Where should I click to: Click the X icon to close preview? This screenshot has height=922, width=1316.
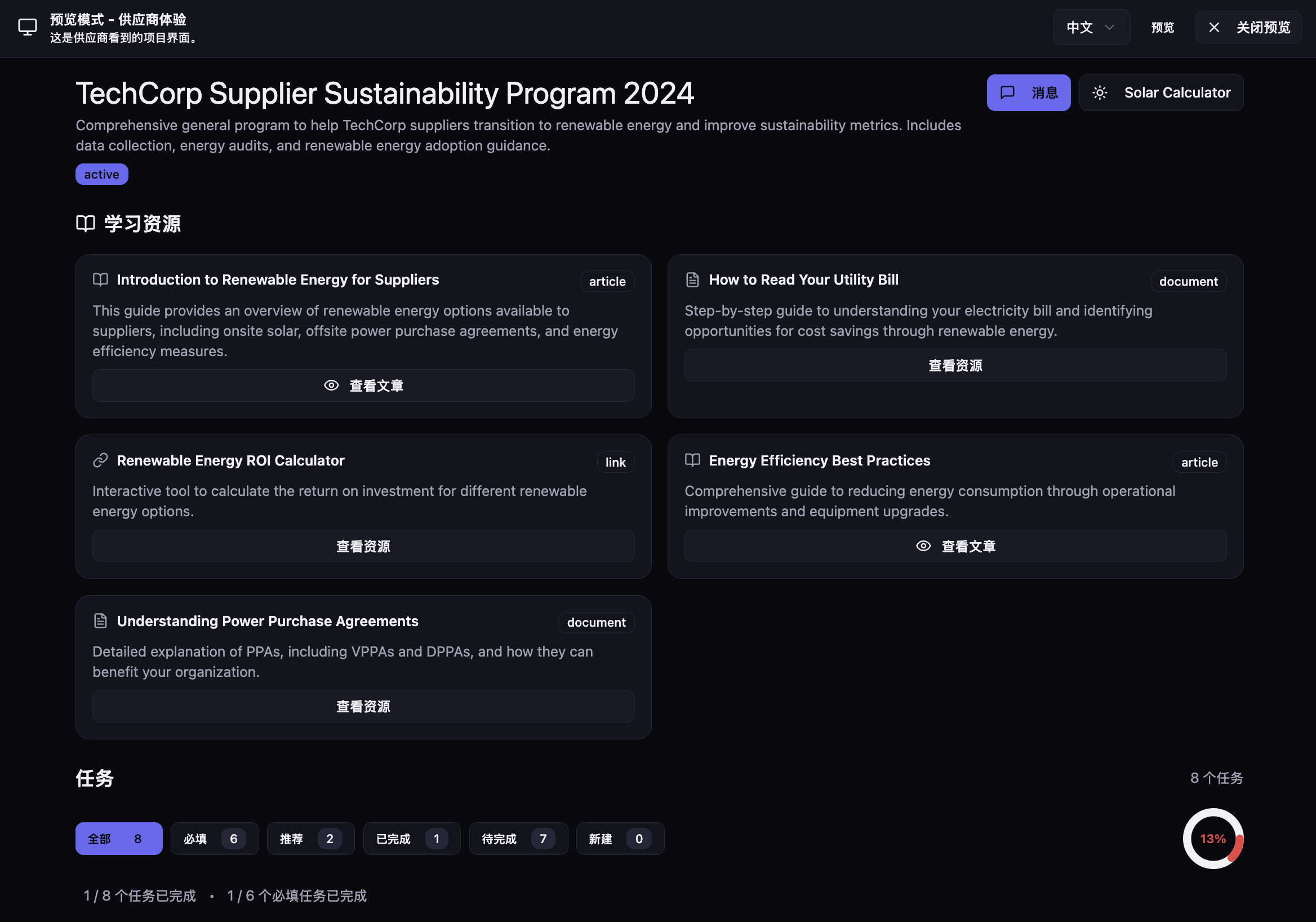point(1214,27)
